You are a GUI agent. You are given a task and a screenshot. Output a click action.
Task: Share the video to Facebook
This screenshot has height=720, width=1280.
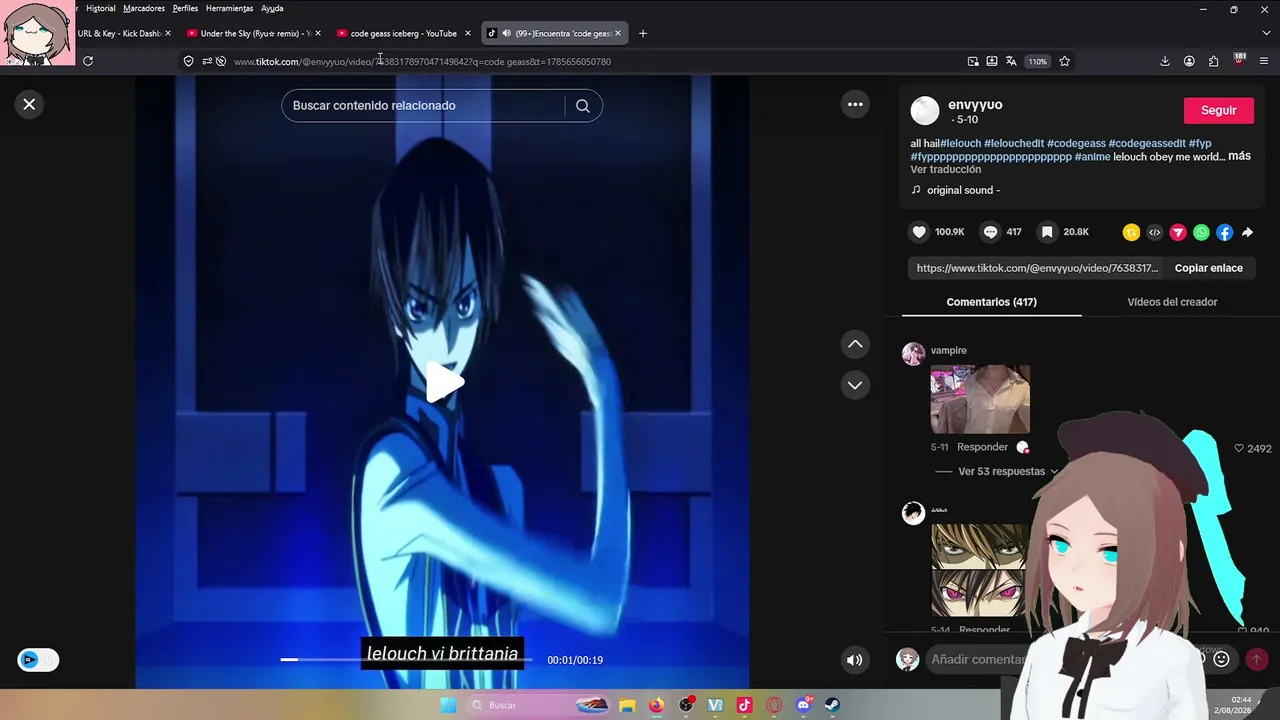tap(1225, 232)
